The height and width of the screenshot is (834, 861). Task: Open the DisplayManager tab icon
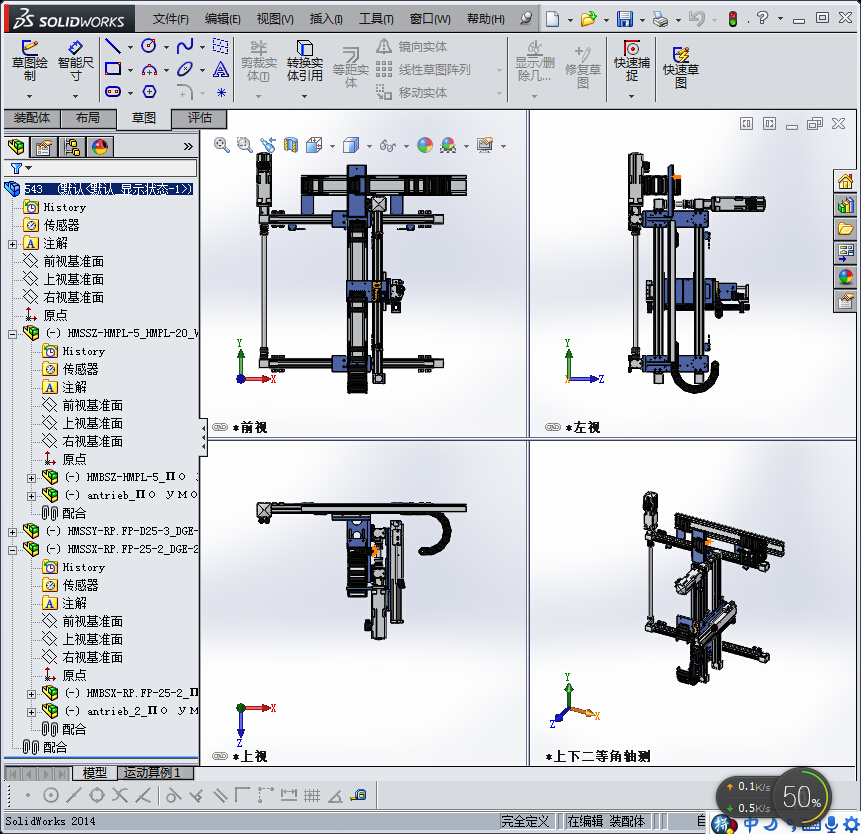100,147
